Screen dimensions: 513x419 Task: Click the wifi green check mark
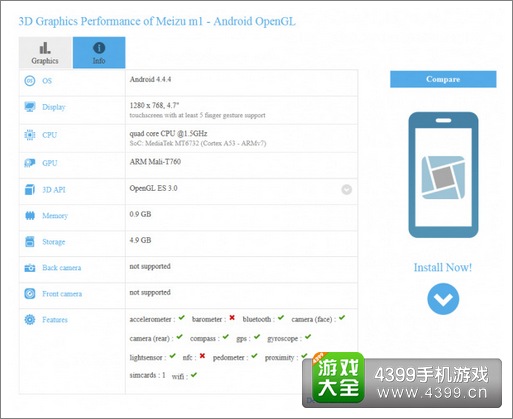pyautogui.click(x=194, y=375)
